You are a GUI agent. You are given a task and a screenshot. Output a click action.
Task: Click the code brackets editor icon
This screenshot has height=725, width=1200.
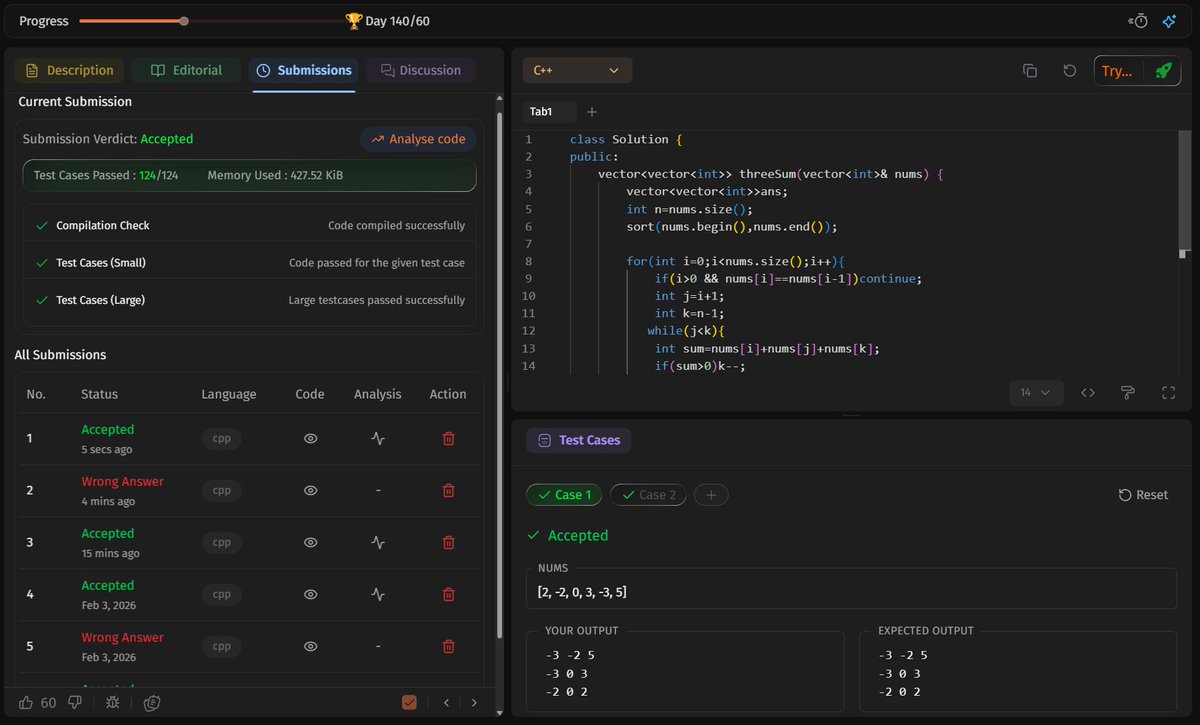[x=1088, y=393]
